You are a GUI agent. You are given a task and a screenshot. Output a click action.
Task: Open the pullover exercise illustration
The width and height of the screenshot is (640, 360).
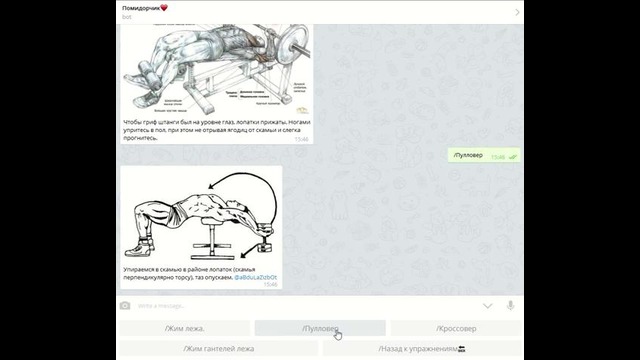(201, 216)
